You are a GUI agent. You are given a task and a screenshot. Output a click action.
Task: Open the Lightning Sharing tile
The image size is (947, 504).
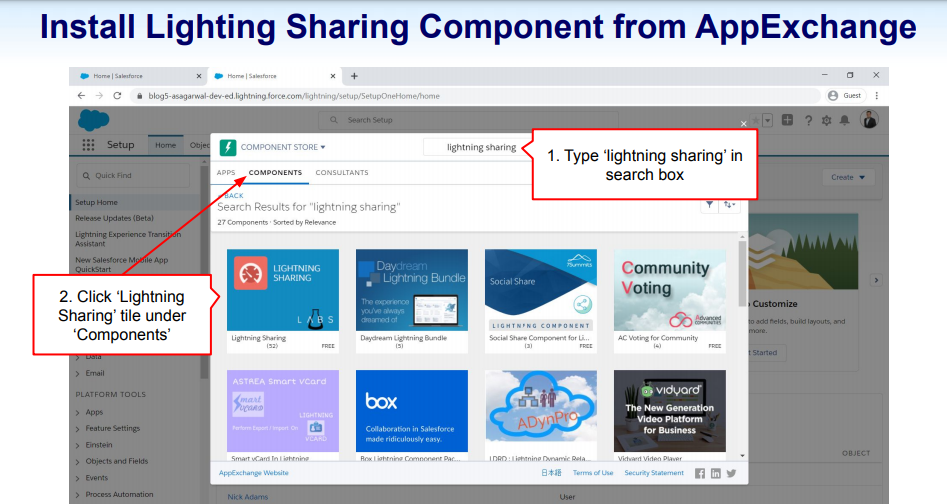(x=283, y=301)
